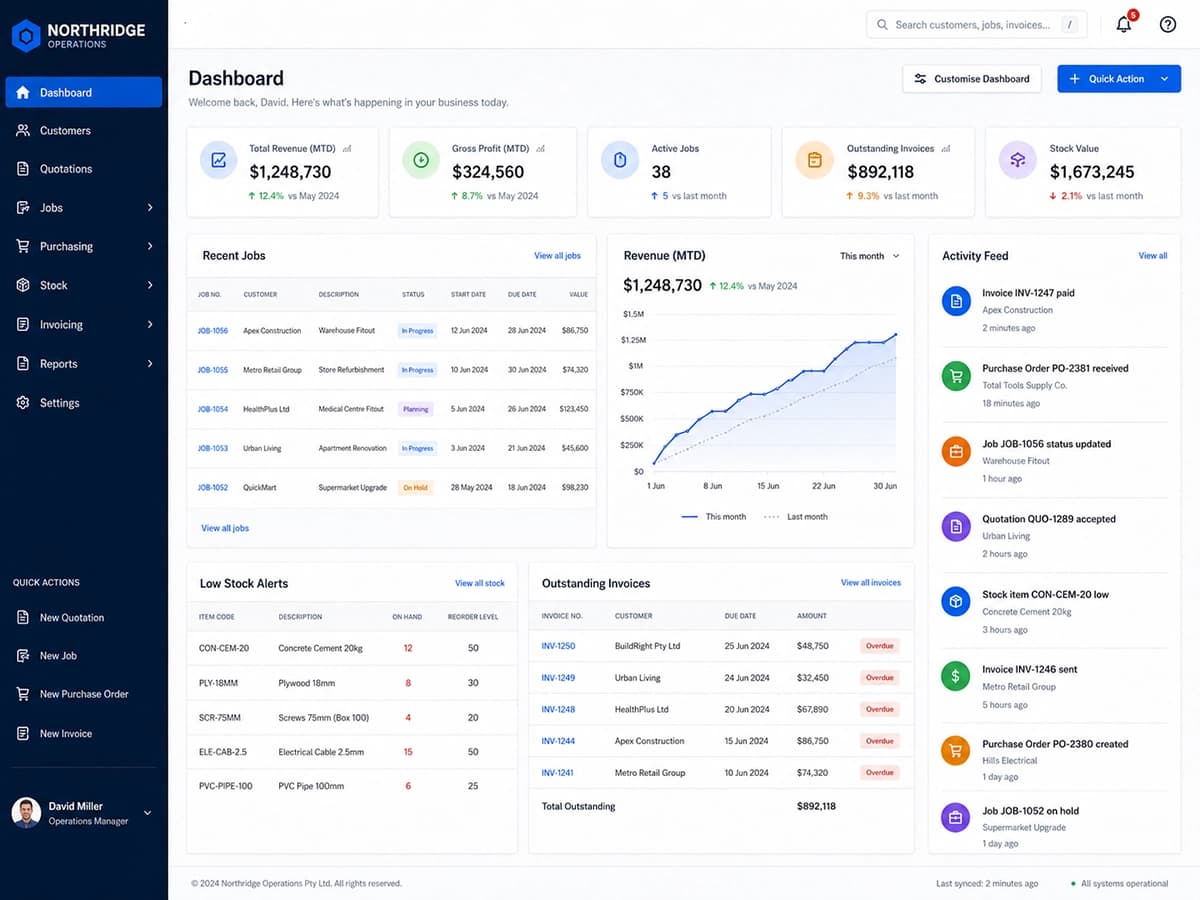The width and height of the screenshot is (1200, 900).
Task: Click the New Quotation document icon
Action: tap(23, 617)
